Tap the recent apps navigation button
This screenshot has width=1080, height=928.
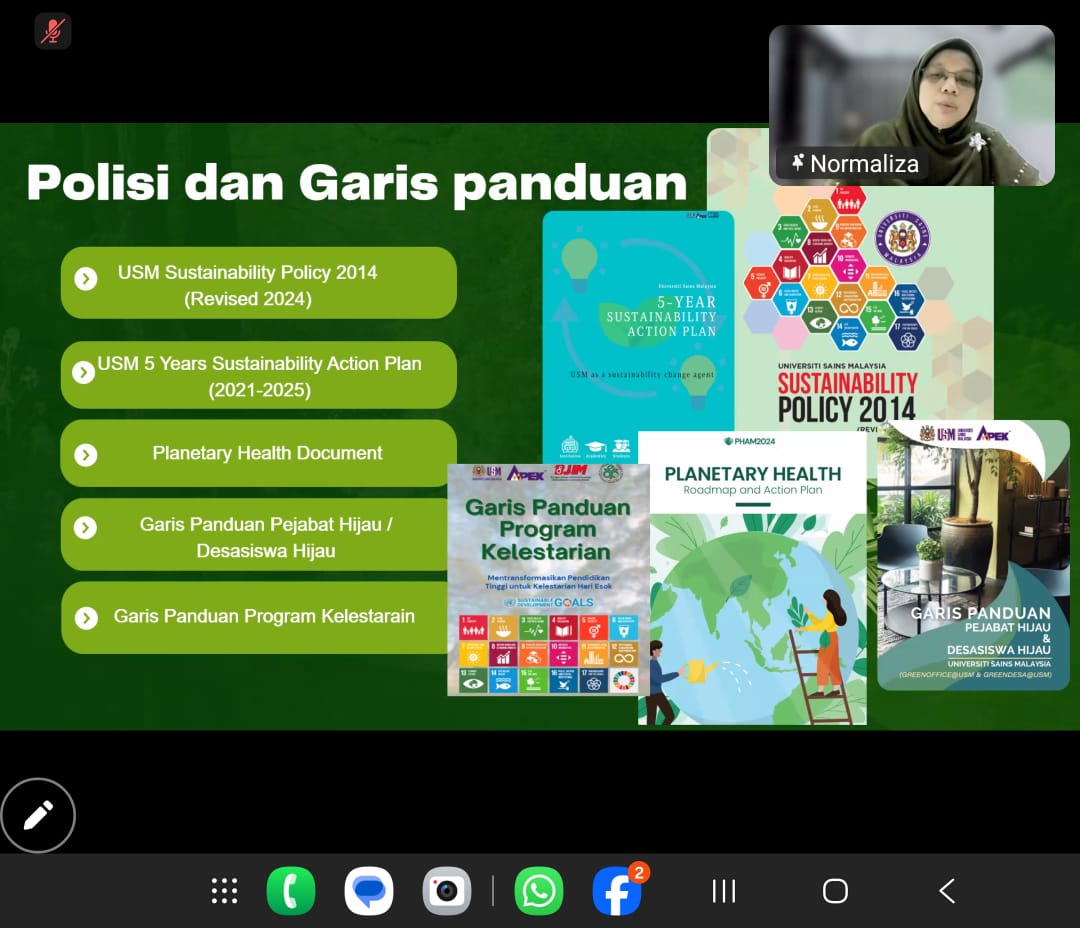pyautogui.click(x=723, y=891)
